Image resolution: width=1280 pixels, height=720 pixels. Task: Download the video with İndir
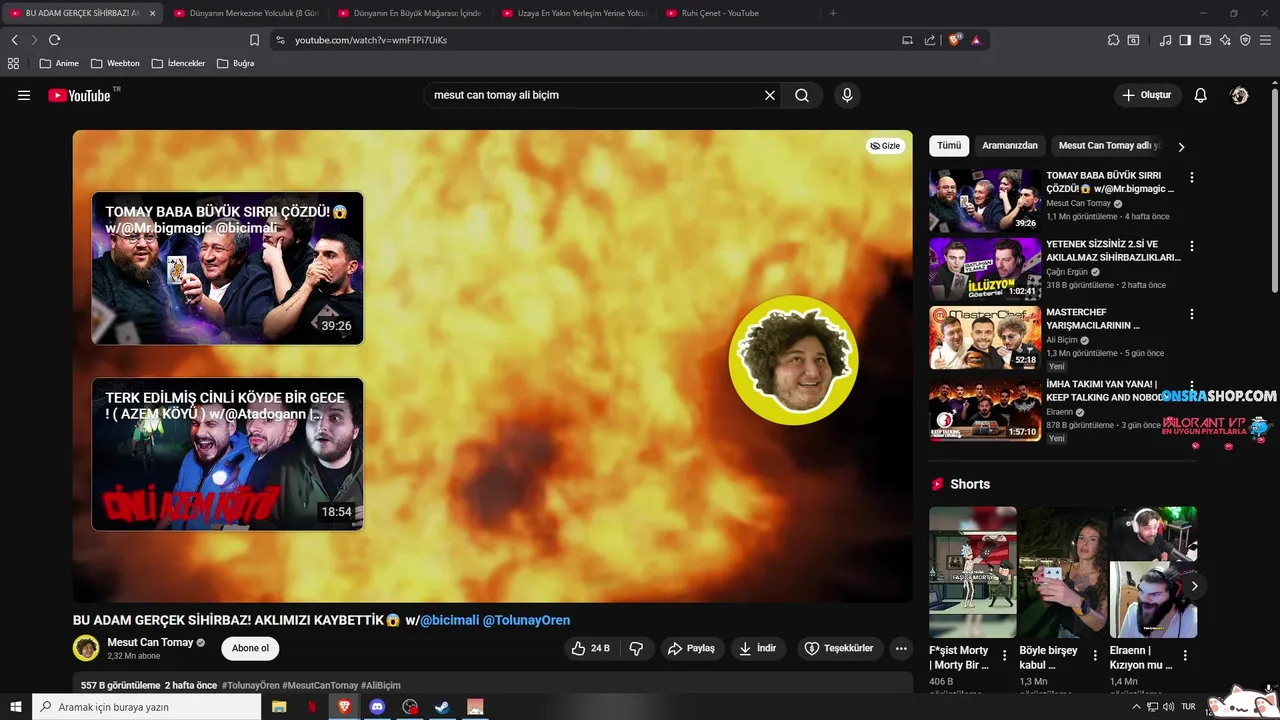point(758,648)
